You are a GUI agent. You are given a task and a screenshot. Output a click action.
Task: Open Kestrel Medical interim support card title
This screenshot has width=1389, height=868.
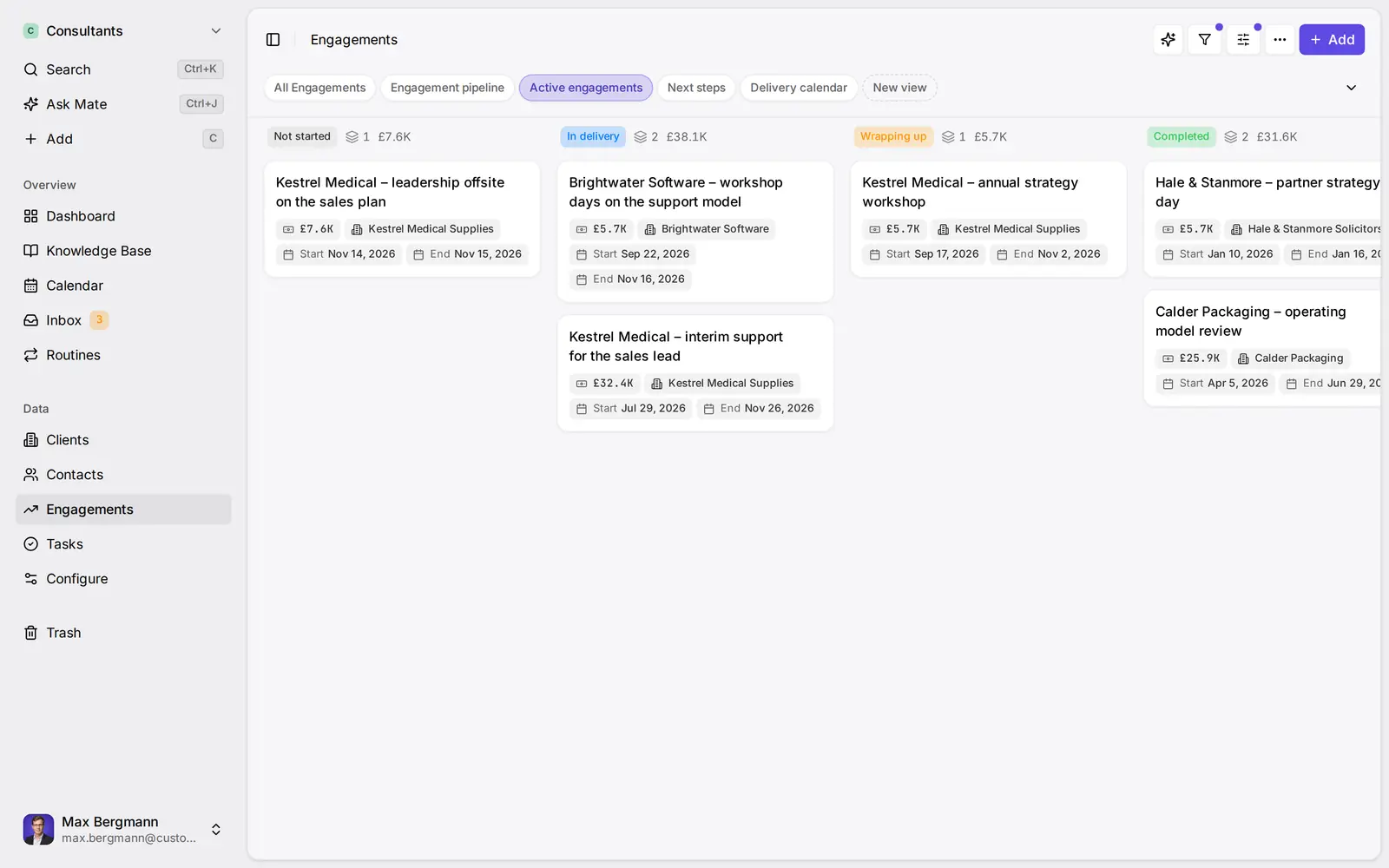tap(675, 346)
